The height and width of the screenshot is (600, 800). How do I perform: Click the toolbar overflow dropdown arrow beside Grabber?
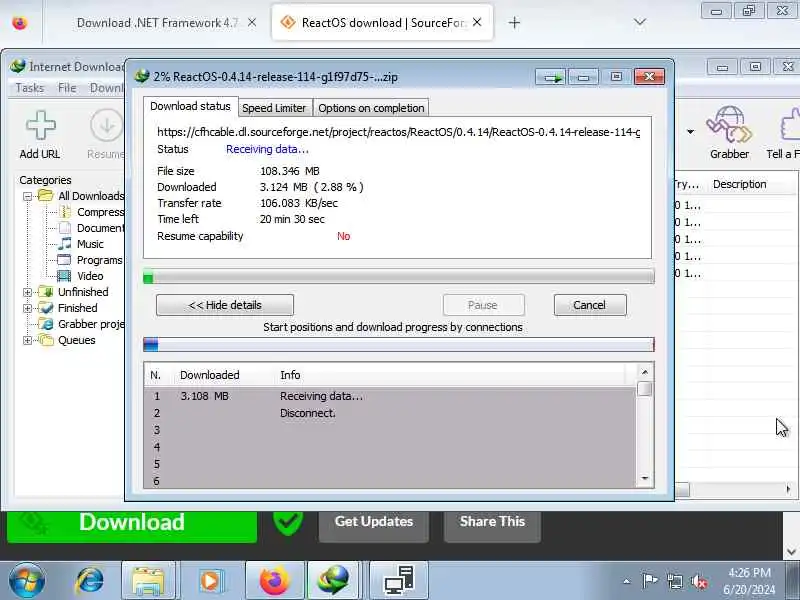pyautogui.click(x=690, y=132)
